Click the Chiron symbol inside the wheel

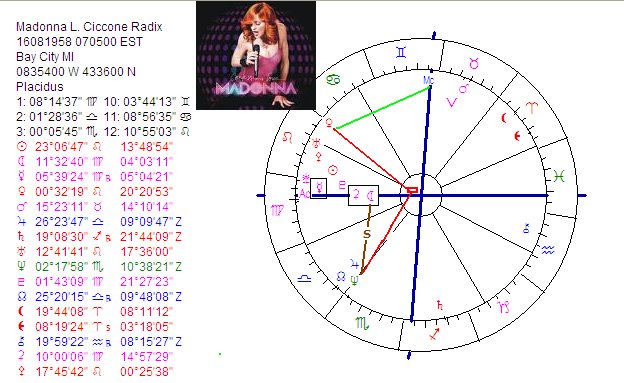pyautogui.click(x=526, y=228)
